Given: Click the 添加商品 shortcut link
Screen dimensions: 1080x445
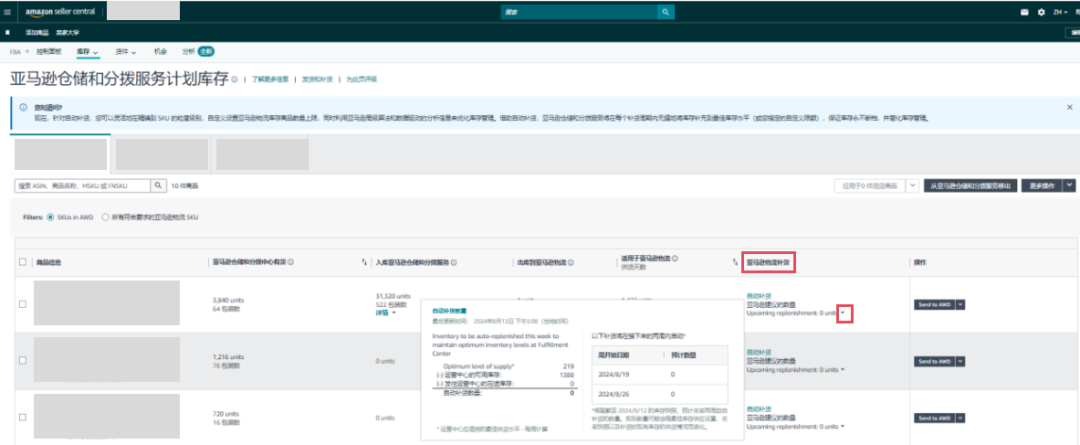Looking at the screenshot, I should (38, 32).
